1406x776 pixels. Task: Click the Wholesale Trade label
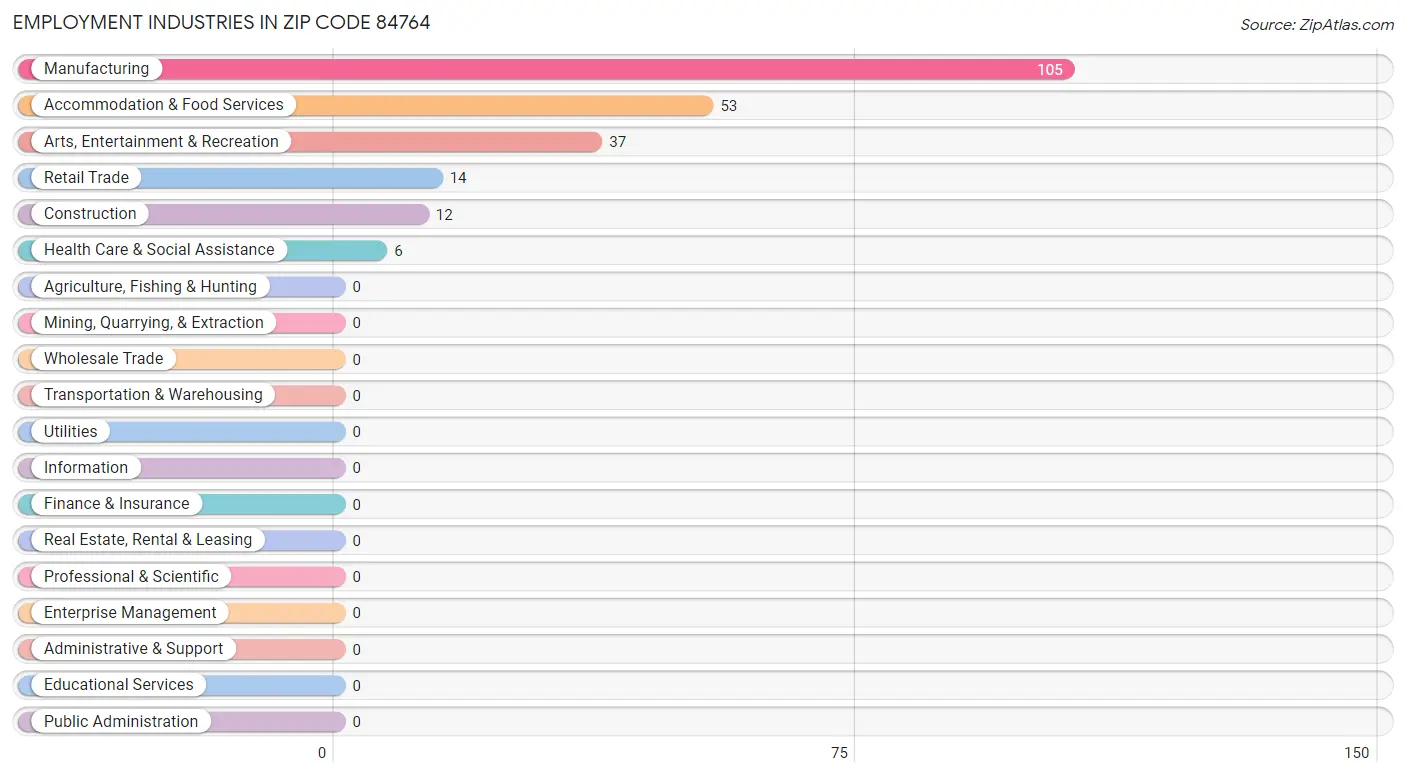click(x=103, y=359)
